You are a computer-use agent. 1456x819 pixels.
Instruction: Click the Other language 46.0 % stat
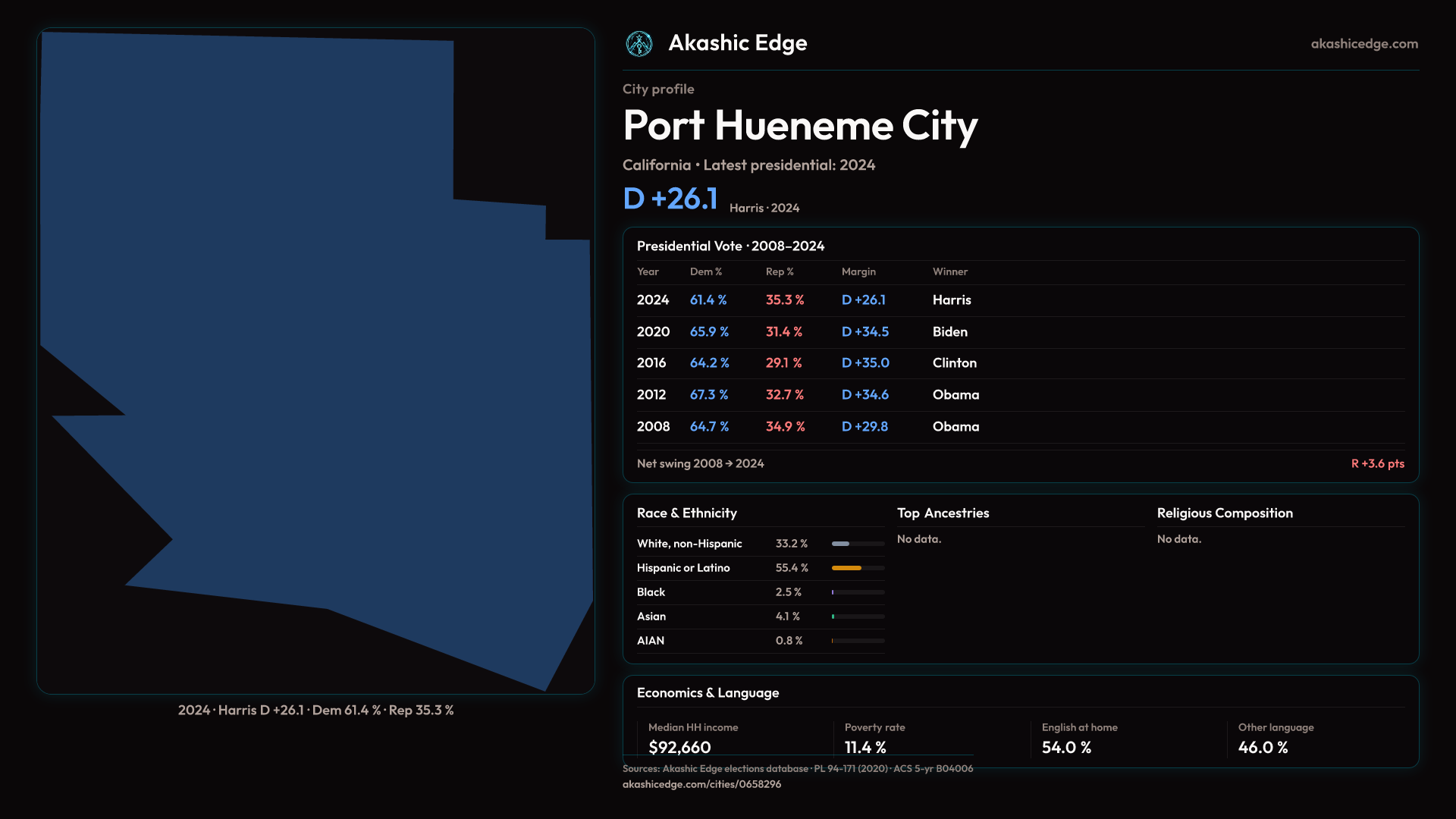[1263, 747]
